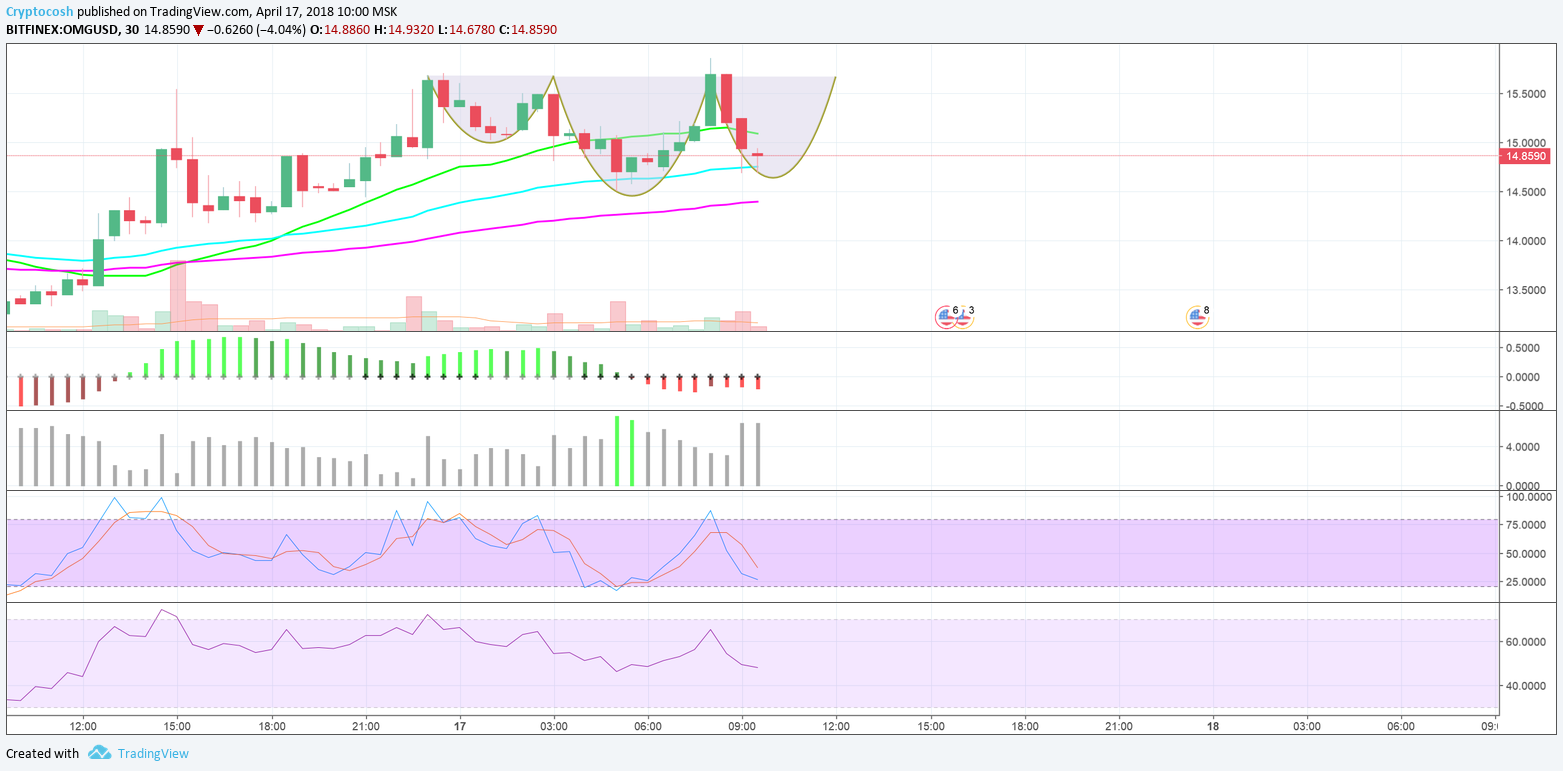Click the 40.0000 RSI axis label
The height and width of the screenshot is (771, 1563).
(x=1525, y=686)
